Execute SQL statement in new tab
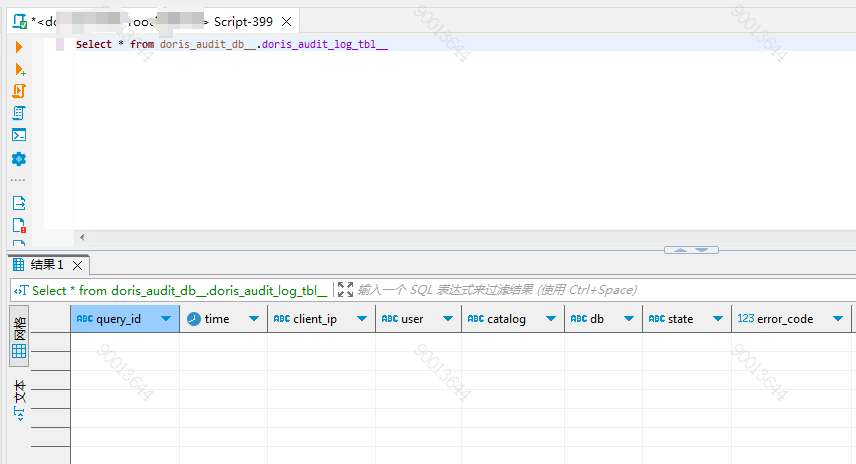Viewport: 856px width, 464px height. pos(18,70)
